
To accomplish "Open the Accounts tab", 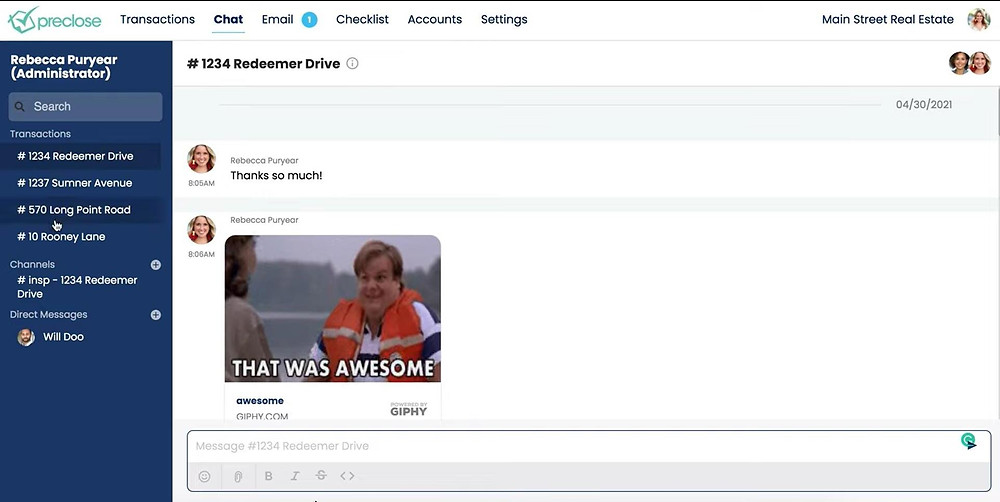I will (435, 19).
